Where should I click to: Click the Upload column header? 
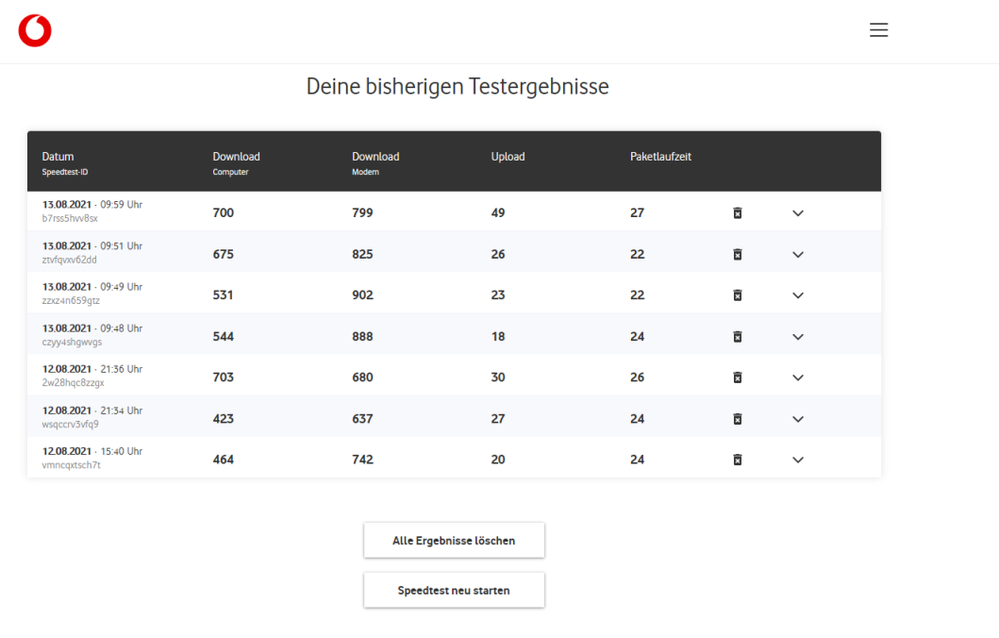click(x=508, y=157)
